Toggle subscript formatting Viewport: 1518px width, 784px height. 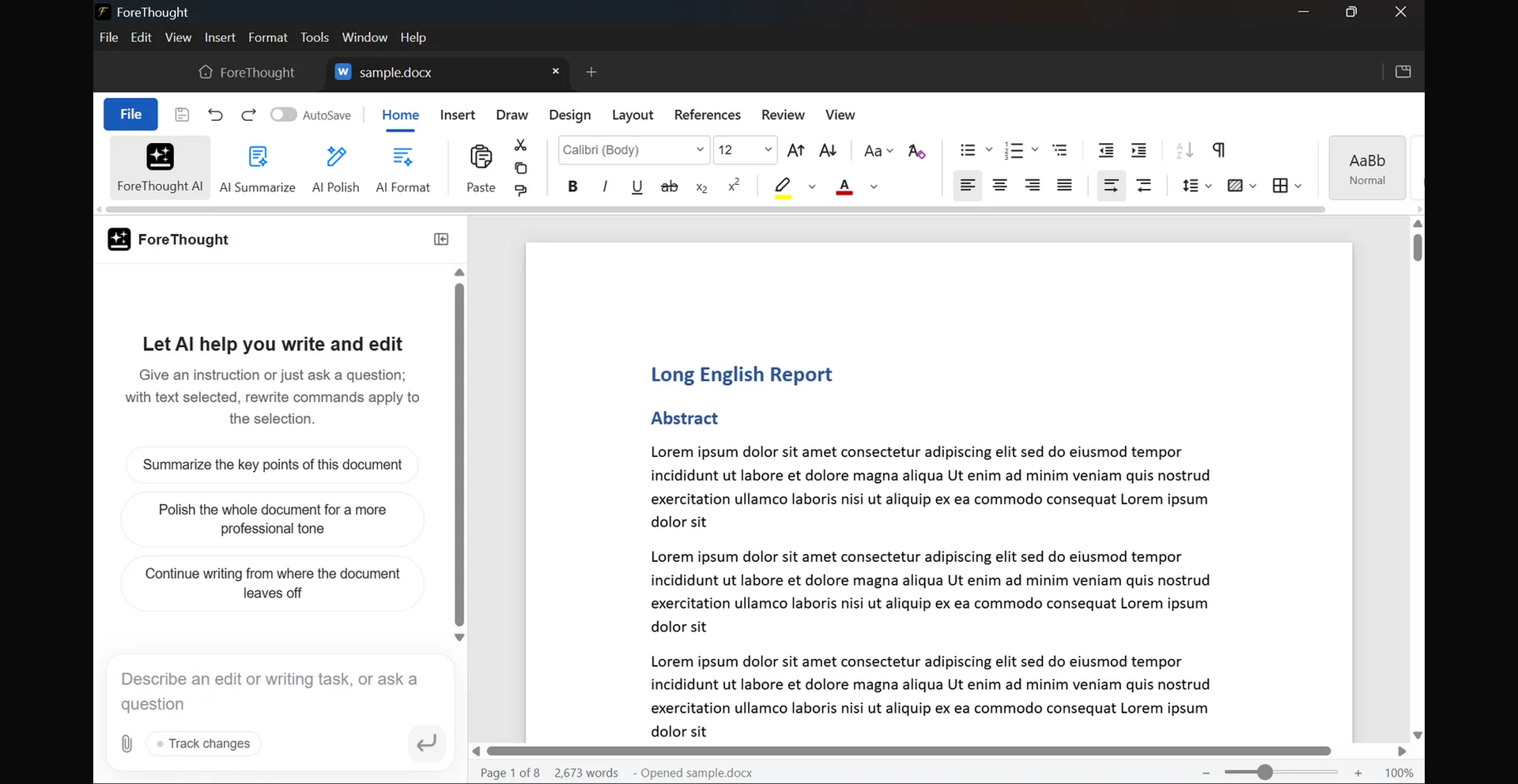(x=701, y=187)
